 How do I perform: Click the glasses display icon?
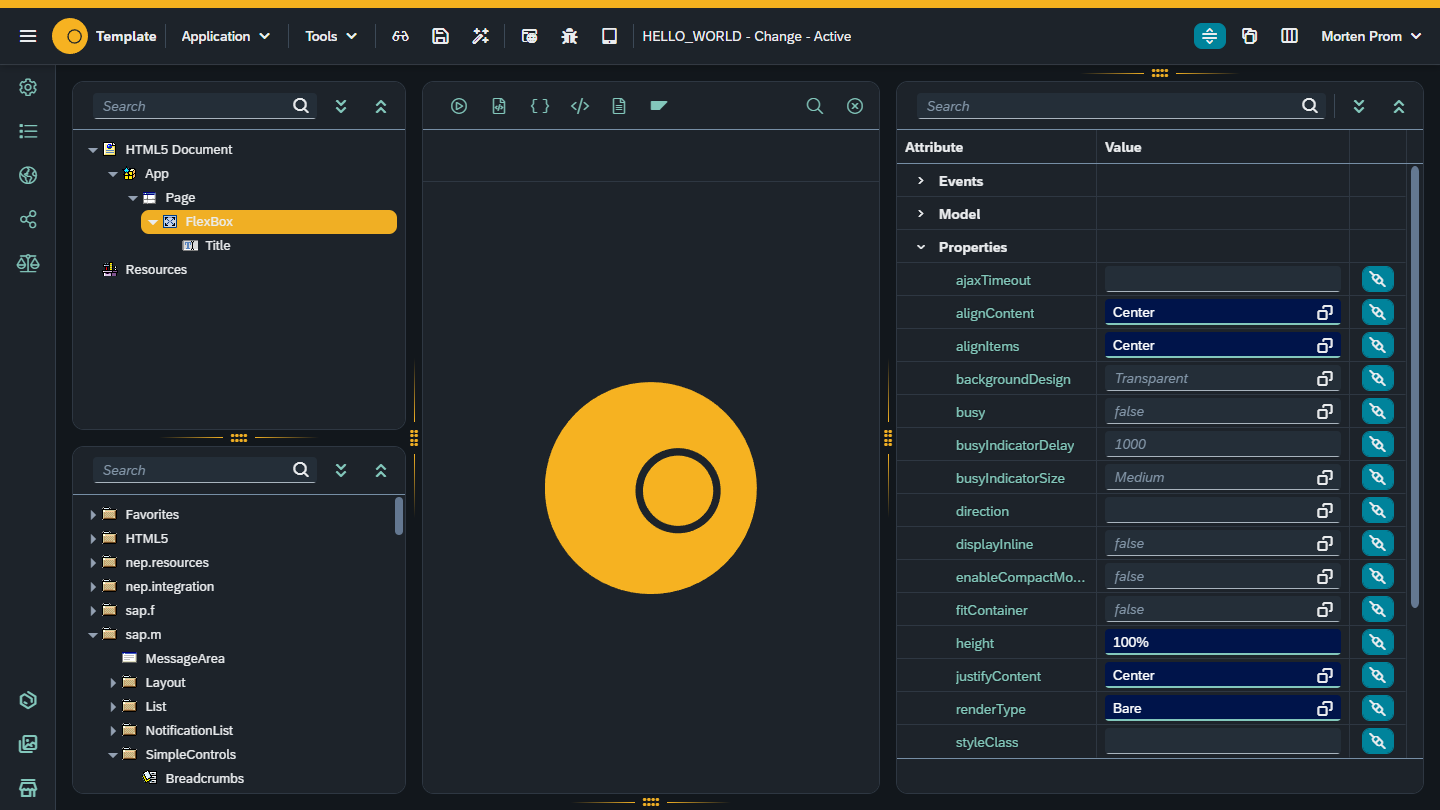pos(401,36)
